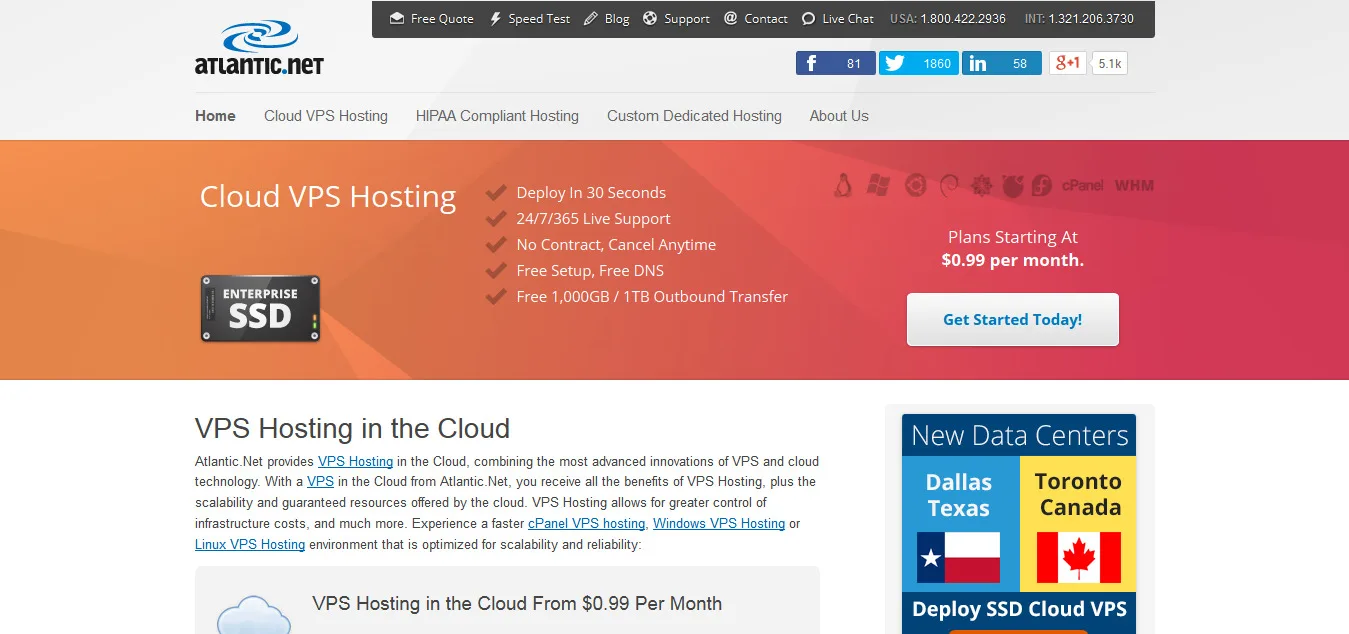Open the Custom Dedicated Hosting menu
The image size is (1349, 634).
694,116
